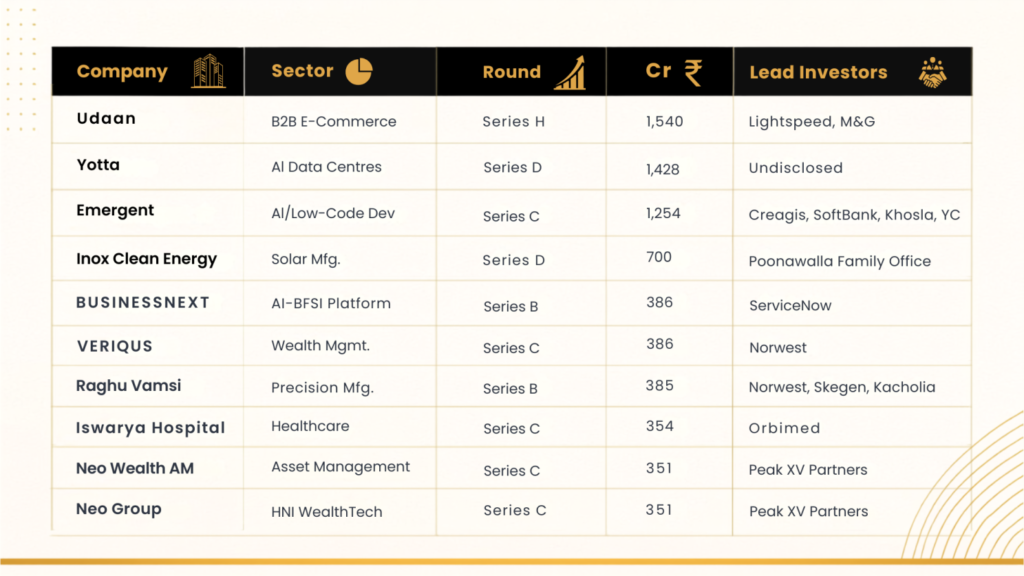
Task: Click the BUSINESSNEXT company name
Action: 143,302
